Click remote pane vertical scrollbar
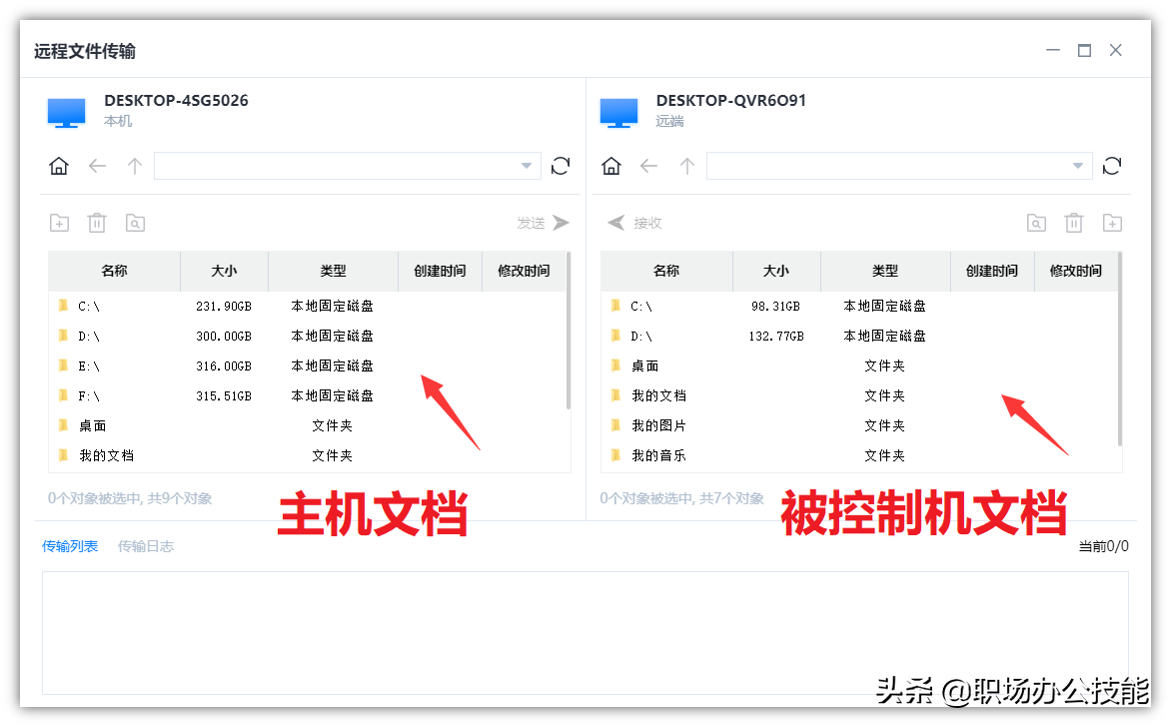1171x727 pixels. coord(1120,349)
